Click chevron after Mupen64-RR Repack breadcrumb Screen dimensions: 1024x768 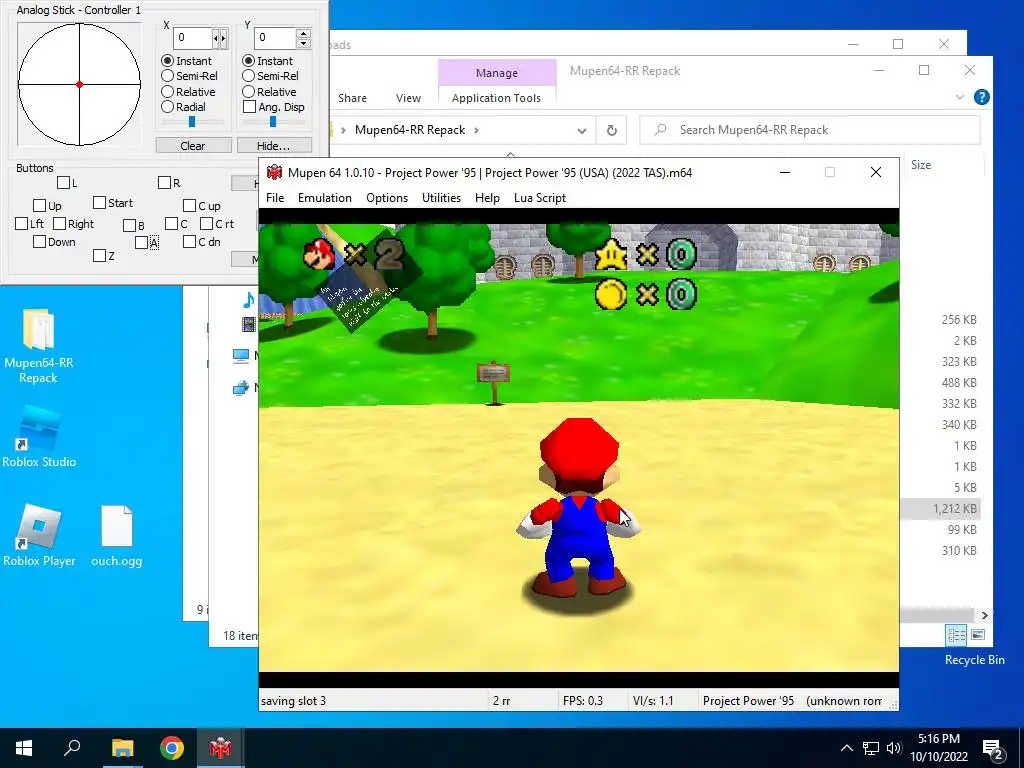(476, 130)
